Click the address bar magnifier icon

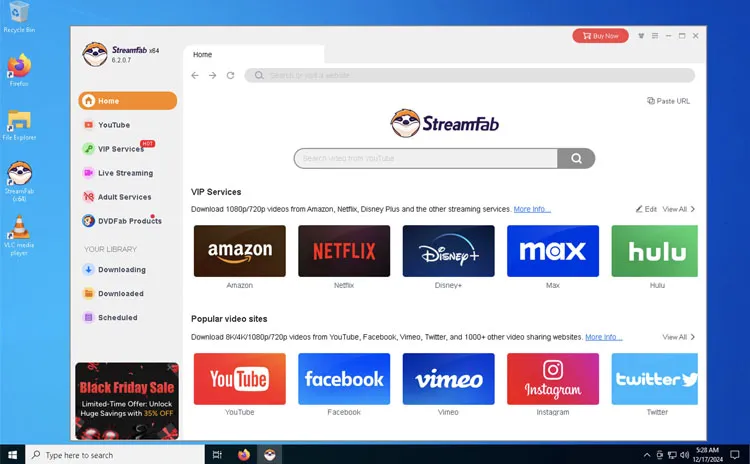pyautogui.click(x=259, y=75)
